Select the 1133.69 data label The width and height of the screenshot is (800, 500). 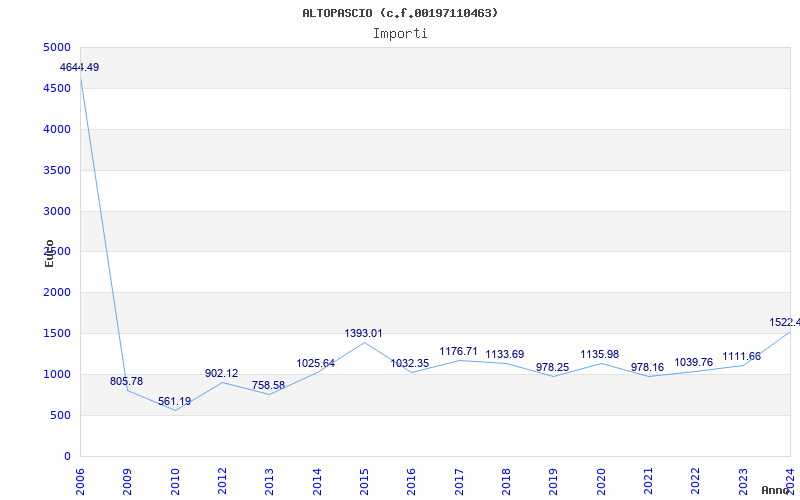point(505,354)
